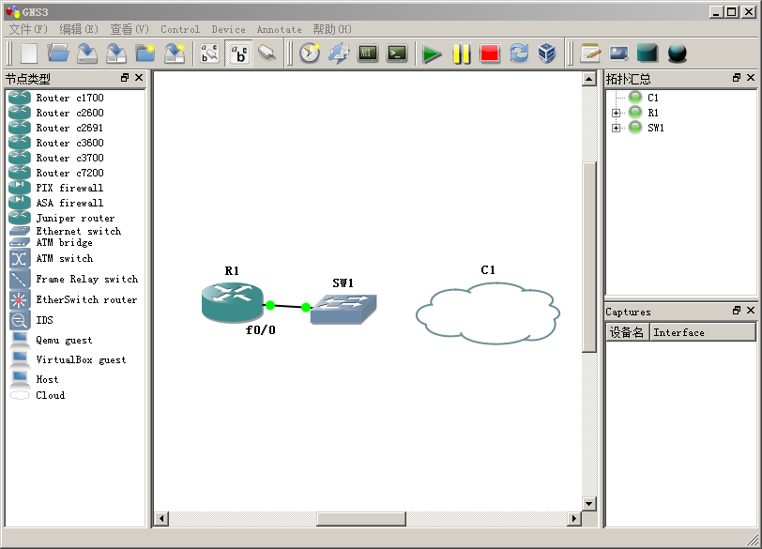Close the Captures panel
This screenshot has width=762, height=549.
coord(751,310)
